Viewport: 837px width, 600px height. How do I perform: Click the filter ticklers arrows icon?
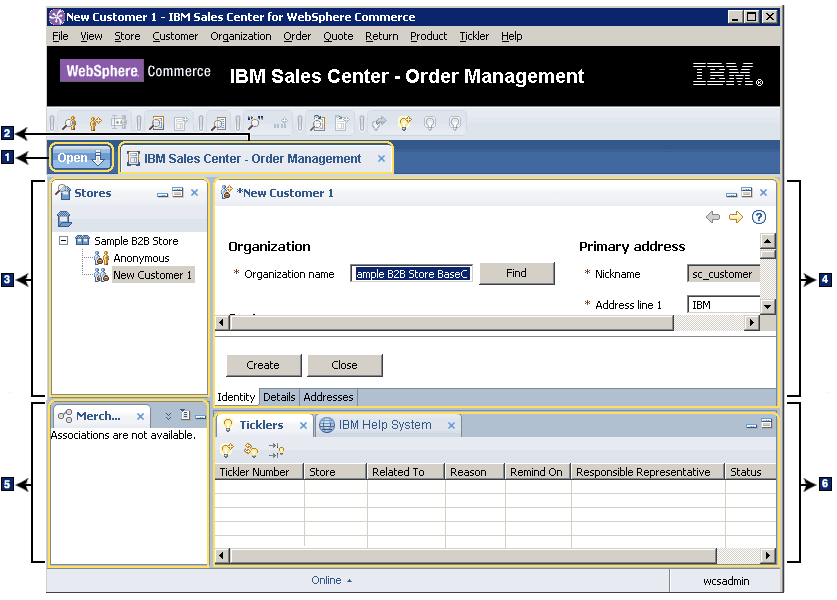click(x=276, y=450)
